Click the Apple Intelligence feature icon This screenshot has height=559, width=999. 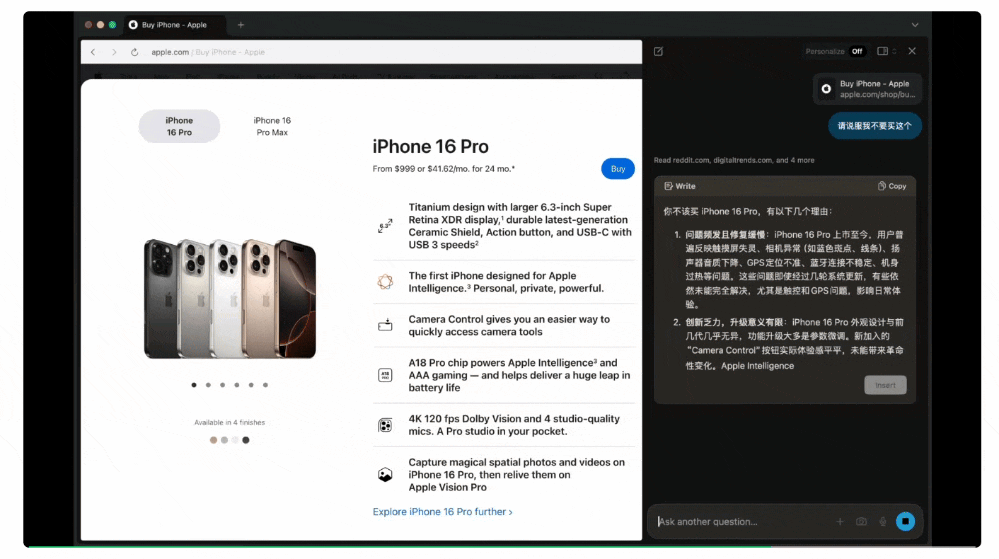[385, 282]
